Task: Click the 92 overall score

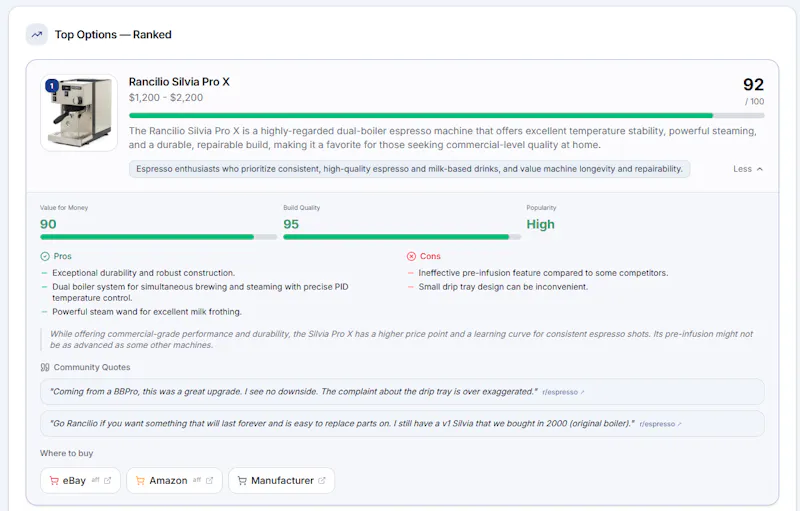Action: click(754, 85)
